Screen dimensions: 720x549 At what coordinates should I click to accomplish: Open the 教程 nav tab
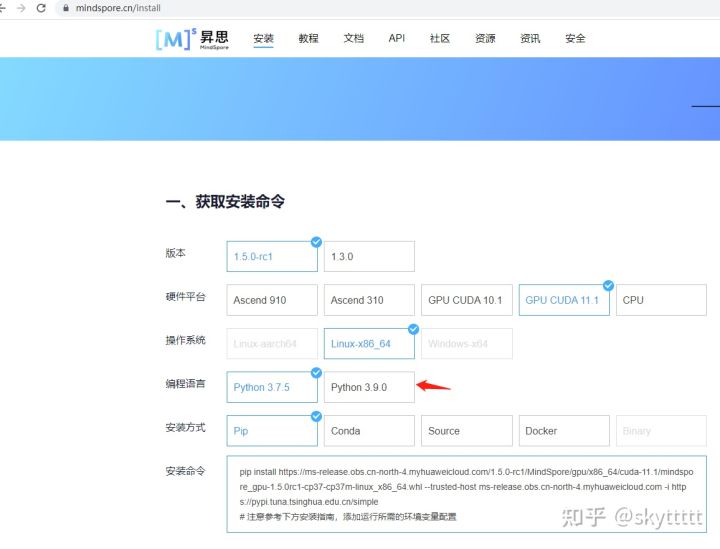pos(308,39)
